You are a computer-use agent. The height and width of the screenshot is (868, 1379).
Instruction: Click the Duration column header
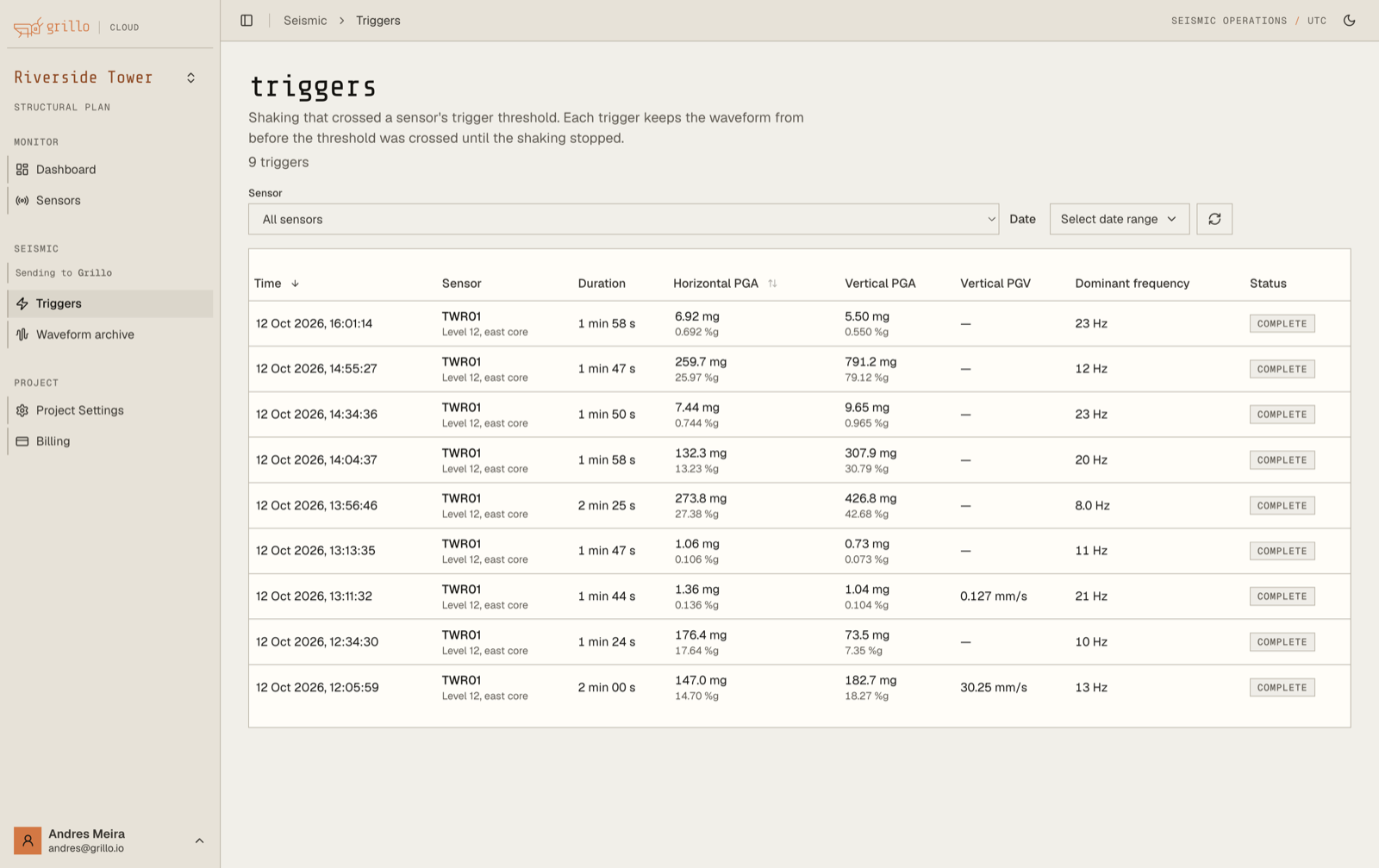(602, 284)
